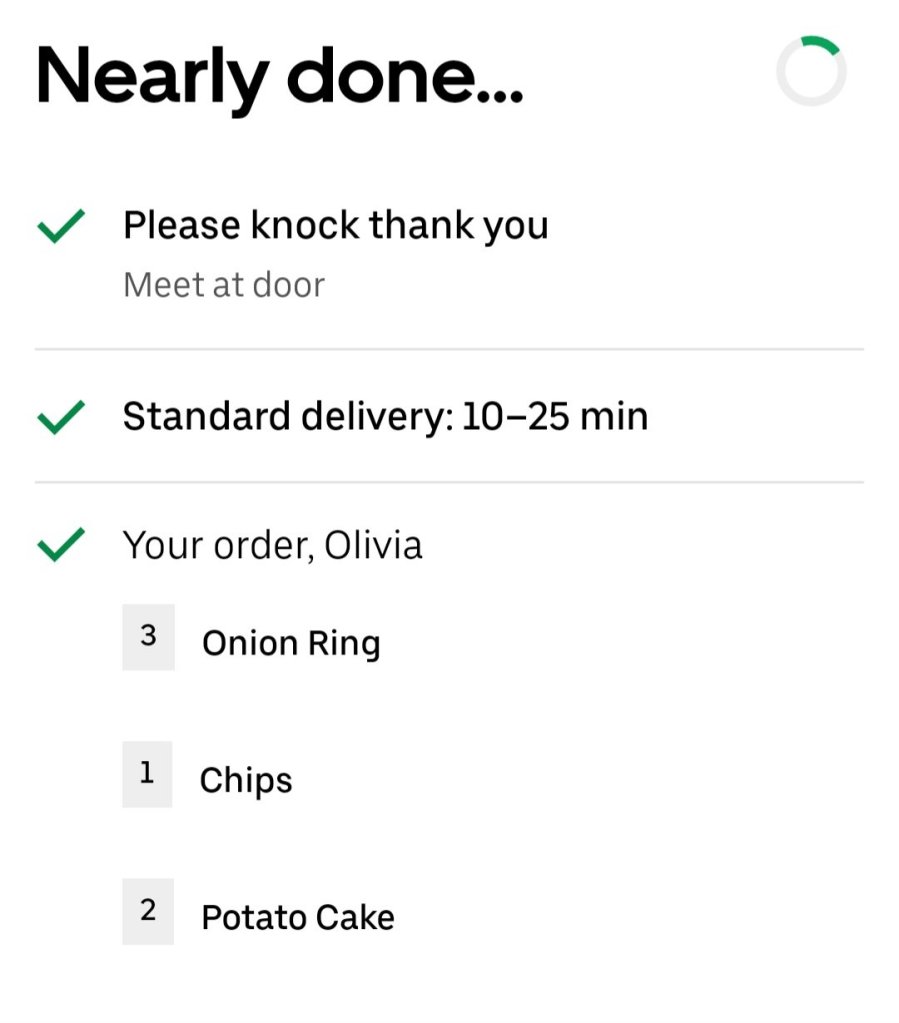Select the quantity 3 badge for Onion Ring
899x1023 pixels.
click(148, 637)
